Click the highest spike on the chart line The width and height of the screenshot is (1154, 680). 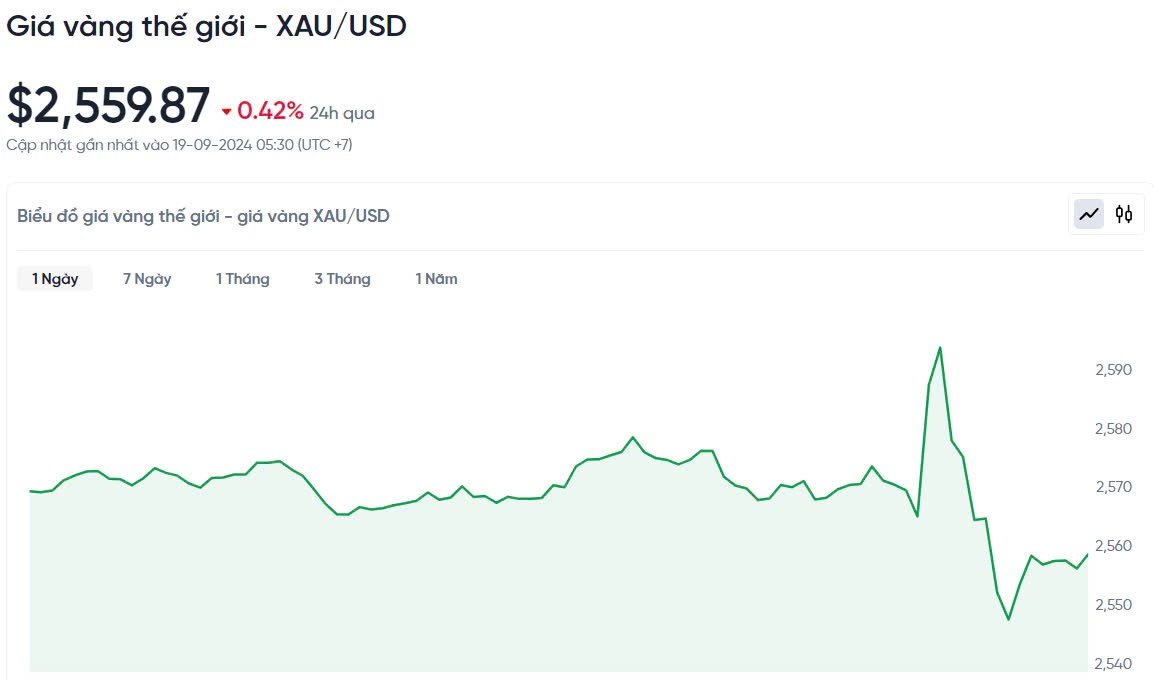coord(940,348)
